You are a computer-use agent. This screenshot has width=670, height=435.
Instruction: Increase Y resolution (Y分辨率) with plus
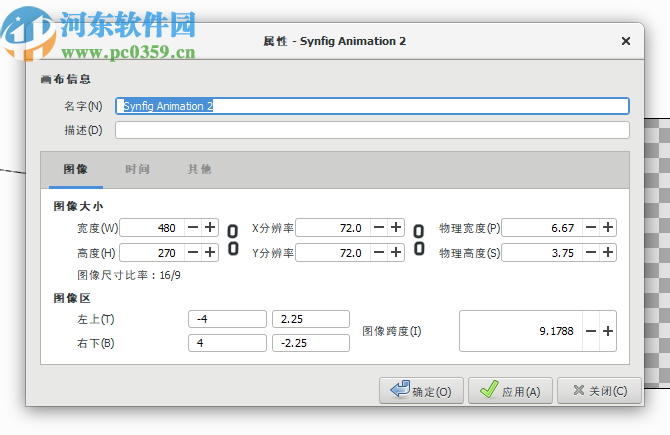pyautogui.click(x=396, y=253)
